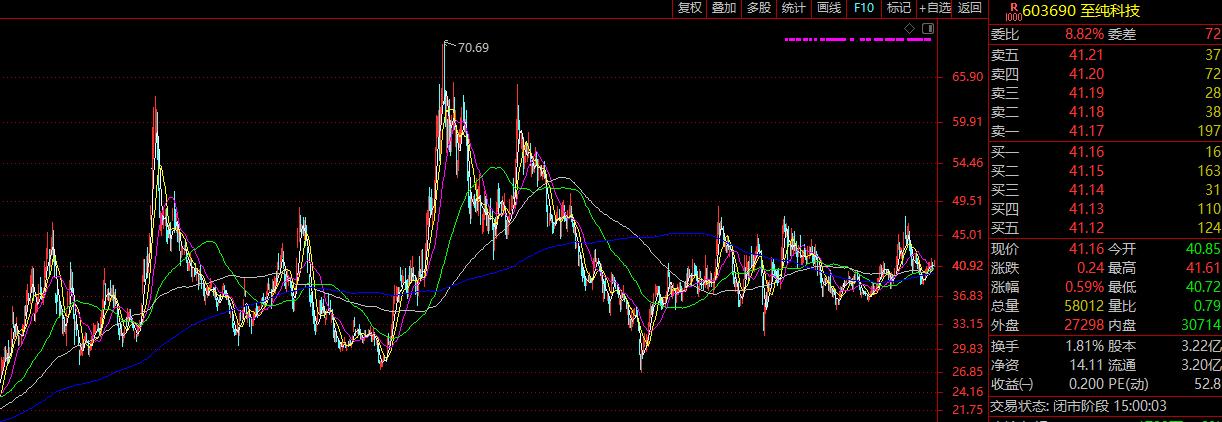Screen dimensions: 1222x422
Task: Select the 卖一 ask price 41.17
Action: click(x=1086, y=130)
